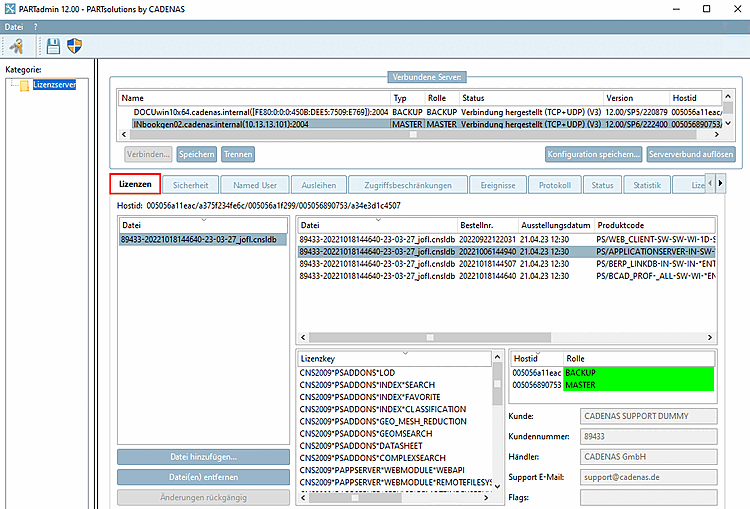Open the Ereignisse tab

click(498, 185)
